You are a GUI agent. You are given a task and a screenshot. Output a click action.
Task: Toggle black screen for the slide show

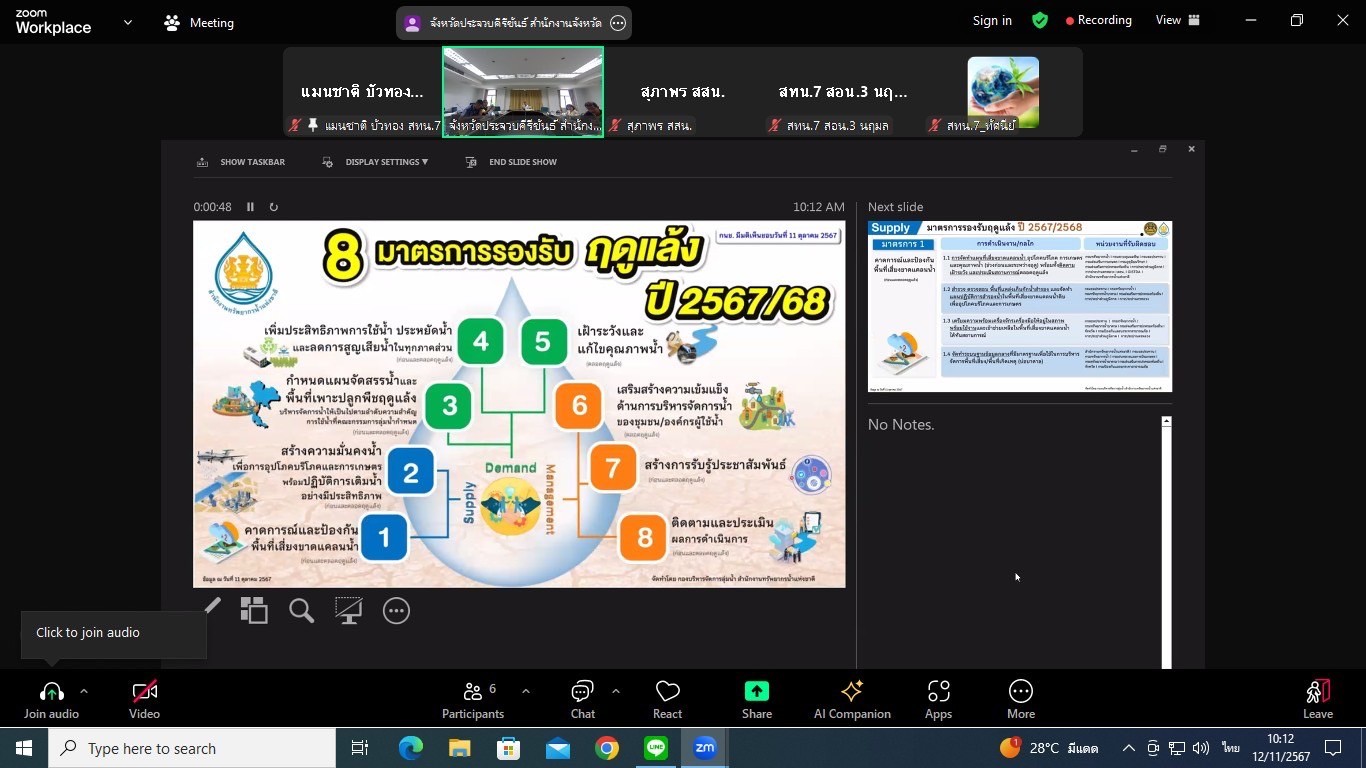click(348, 610)
